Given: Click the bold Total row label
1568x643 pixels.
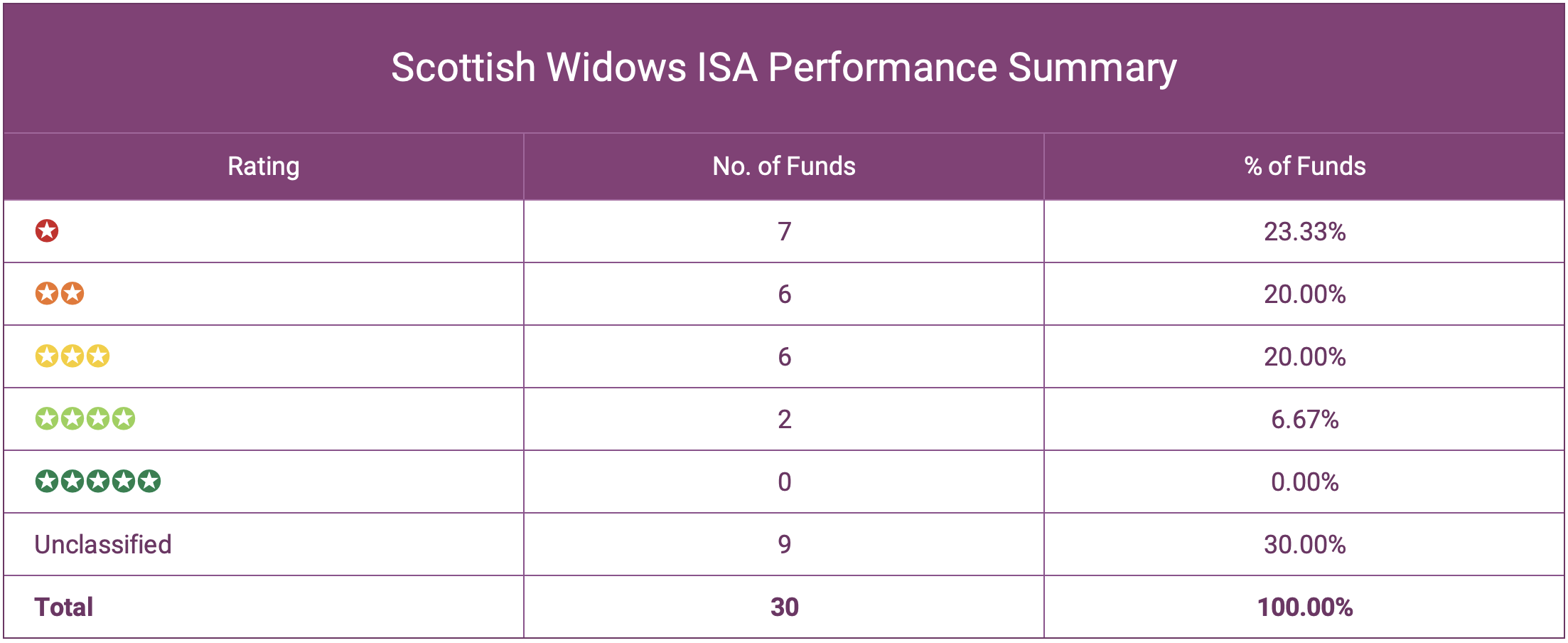Looking at the screenshot, I should [x=64, y=607].
